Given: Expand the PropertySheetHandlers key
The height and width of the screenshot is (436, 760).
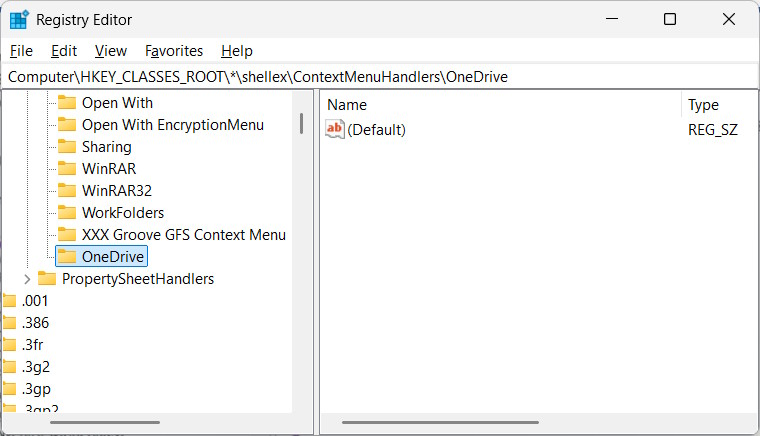Looking at the screenshot, I should [x=27, y=279].
